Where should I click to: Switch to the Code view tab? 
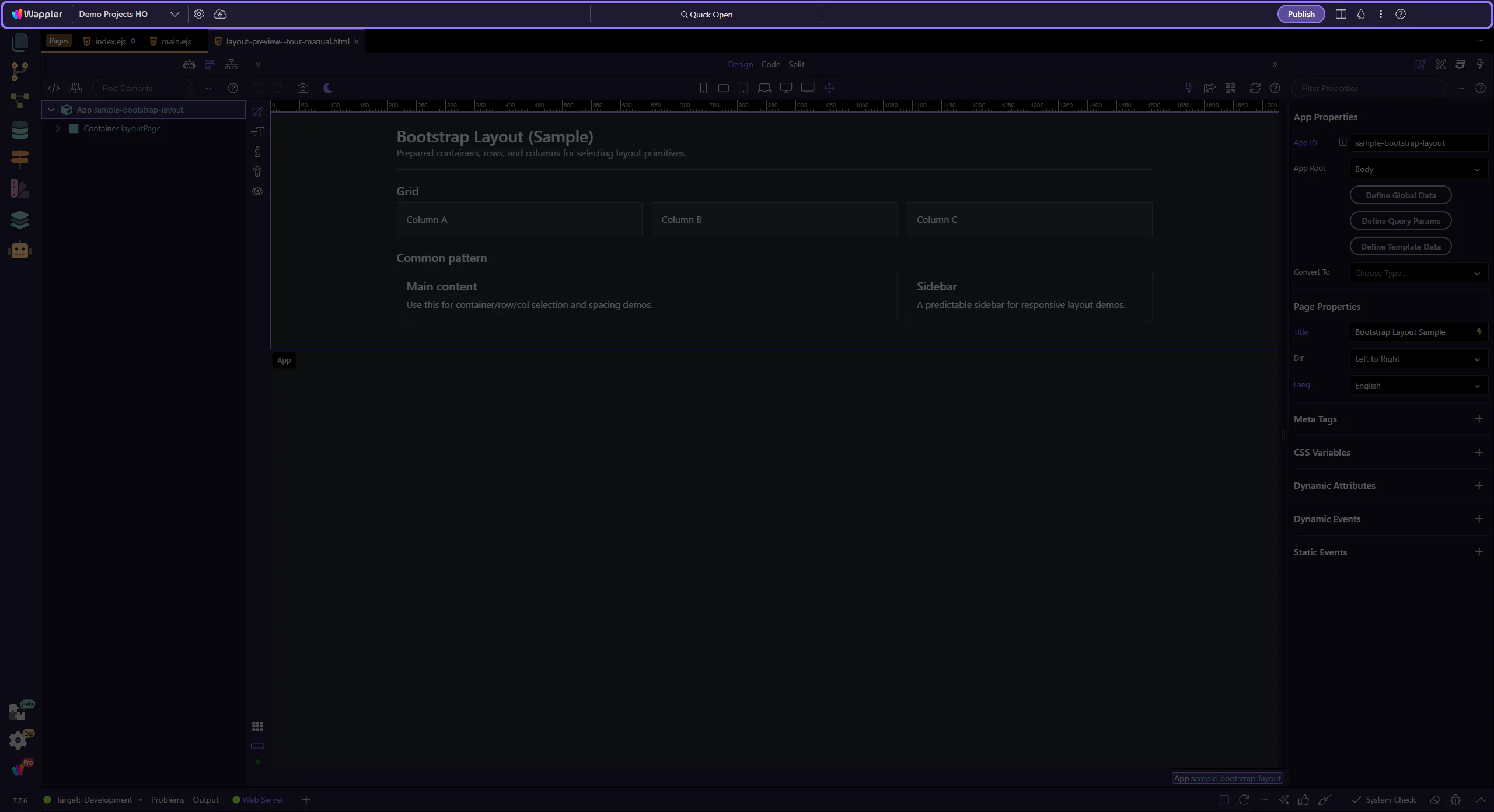click(x=770, y=64)
